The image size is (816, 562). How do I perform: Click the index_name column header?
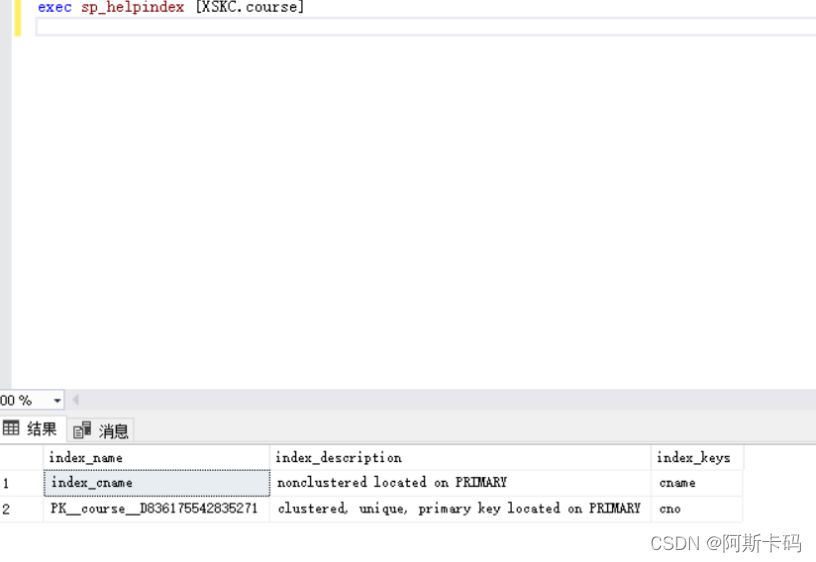157,457
